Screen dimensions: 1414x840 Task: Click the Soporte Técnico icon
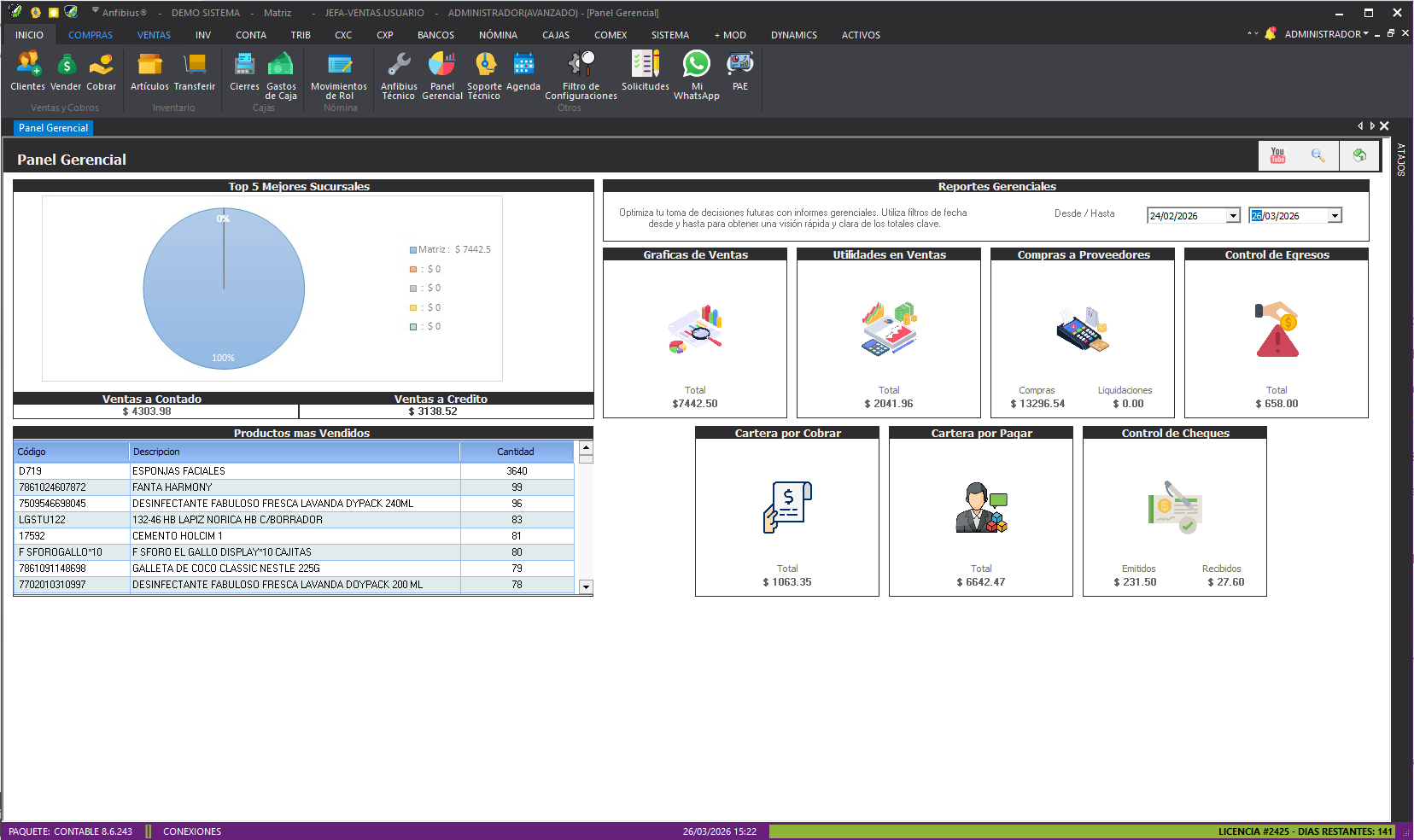pyautogui.click(x=484, y=65)
